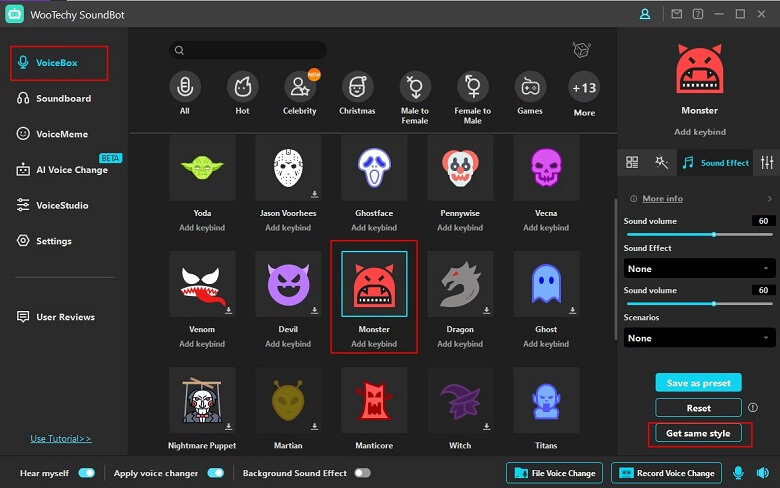Open the Sound Effect dropdown
Viewport: 780px width, 488px height.
coord(699,268)
